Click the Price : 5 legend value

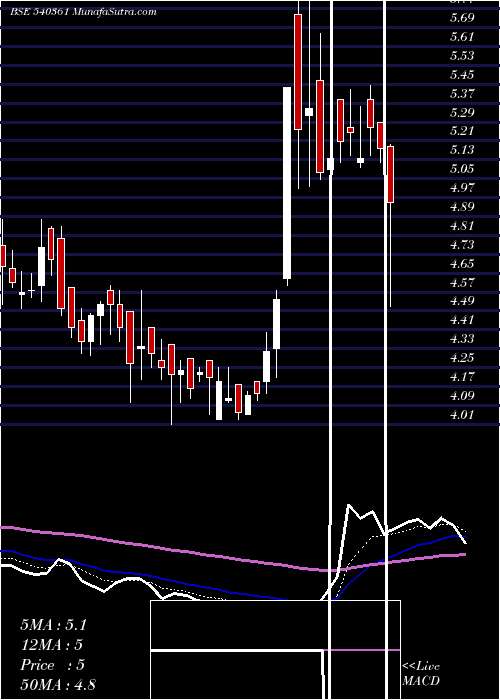tap(52, 665)
